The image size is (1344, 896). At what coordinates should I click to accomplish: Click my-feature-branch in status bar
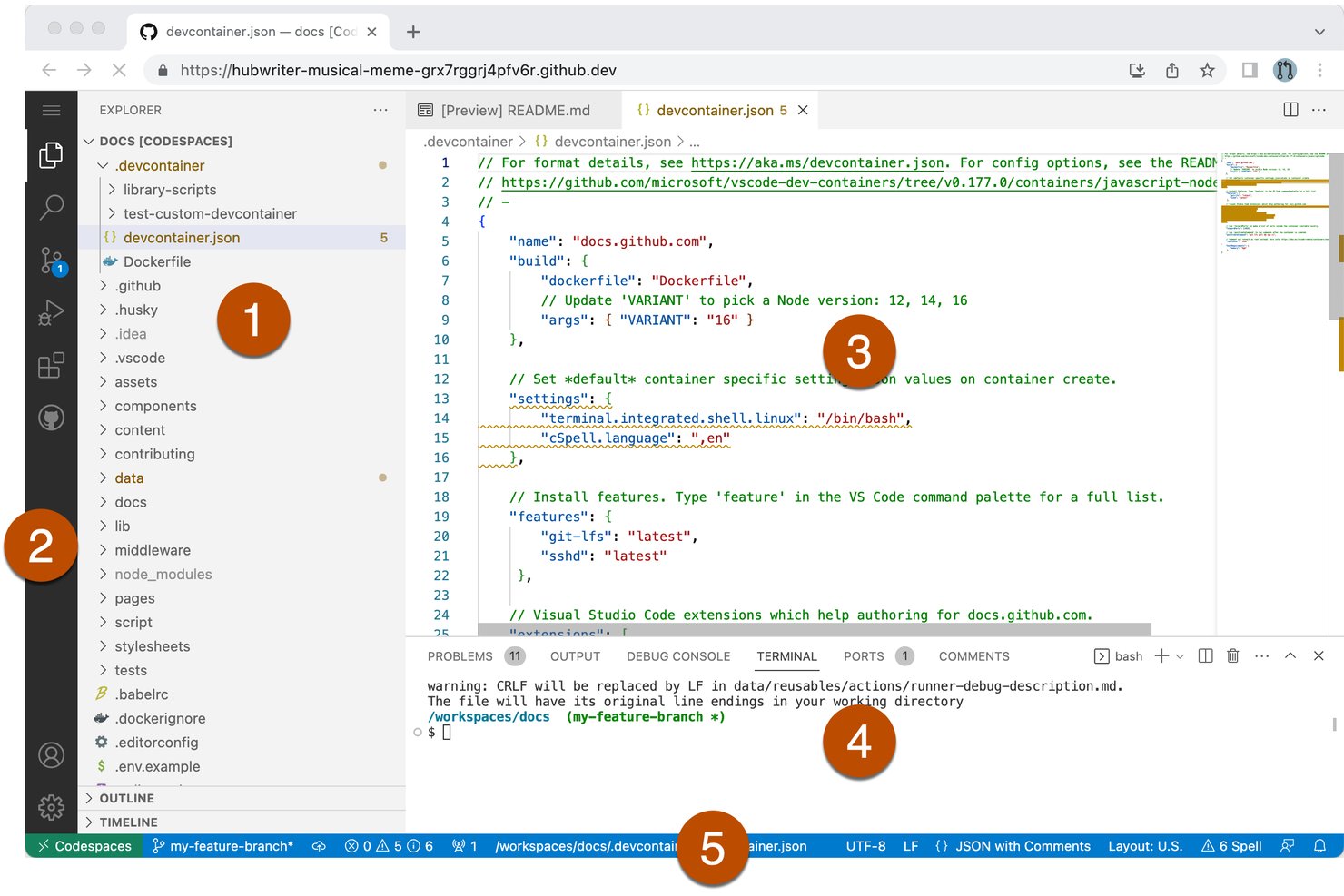pyautogui.click(x=222, y=846)
